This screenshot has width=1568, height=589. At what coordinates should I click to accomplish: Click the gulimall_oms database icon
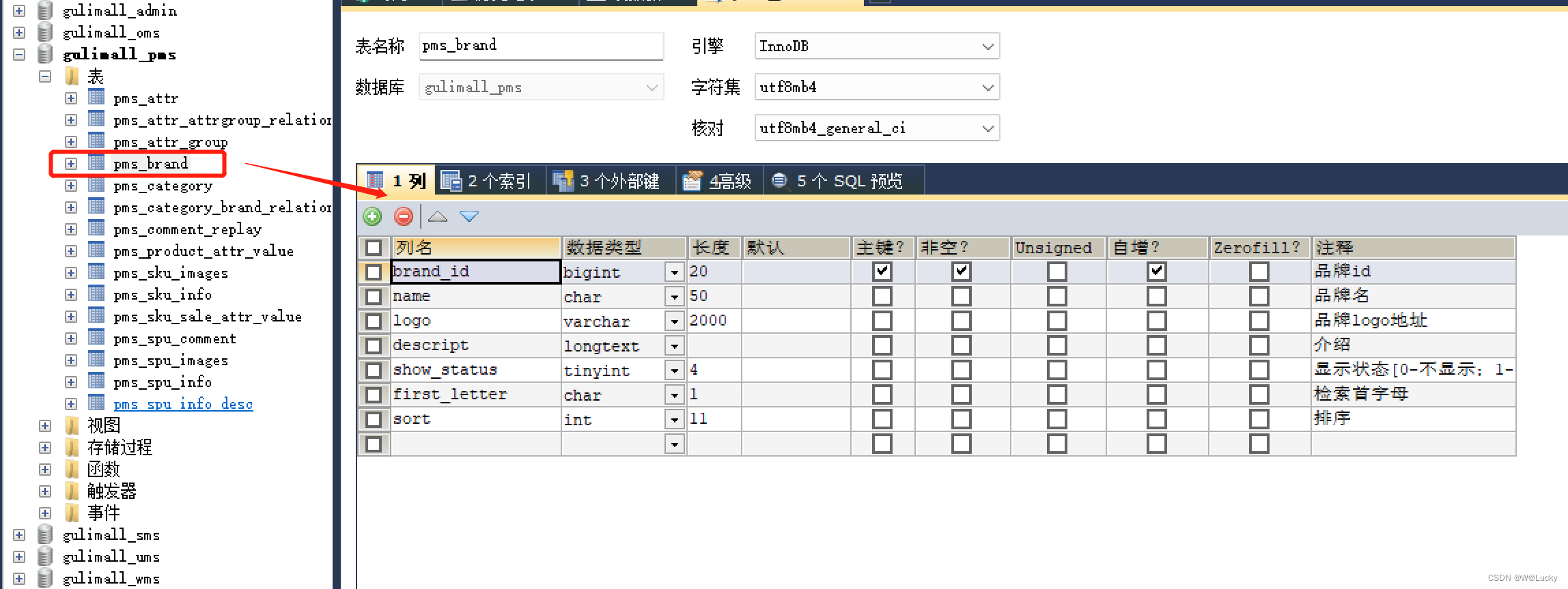[x=45, y=32]
